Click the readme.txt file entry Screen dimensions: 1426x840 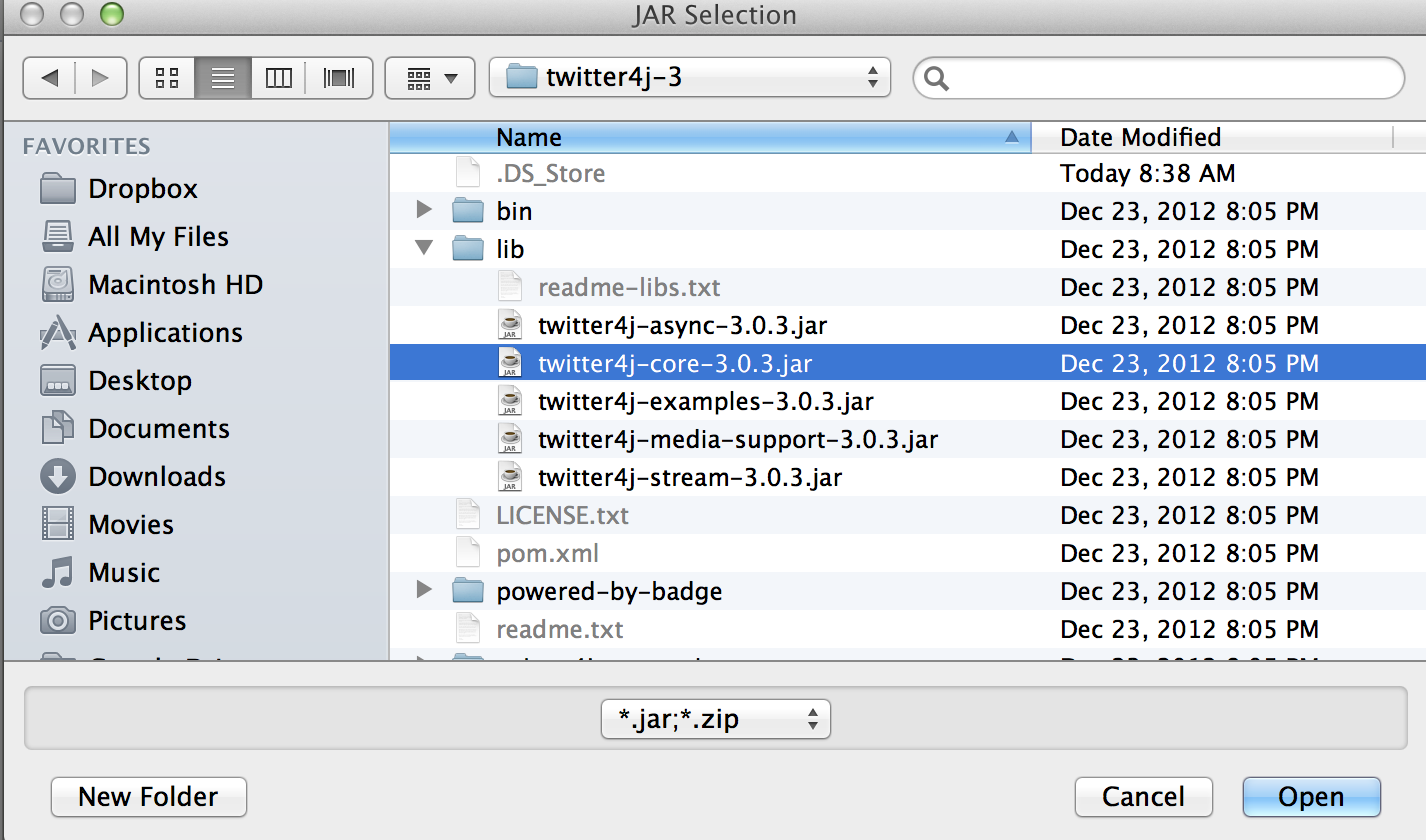click(x=560, y=629)
